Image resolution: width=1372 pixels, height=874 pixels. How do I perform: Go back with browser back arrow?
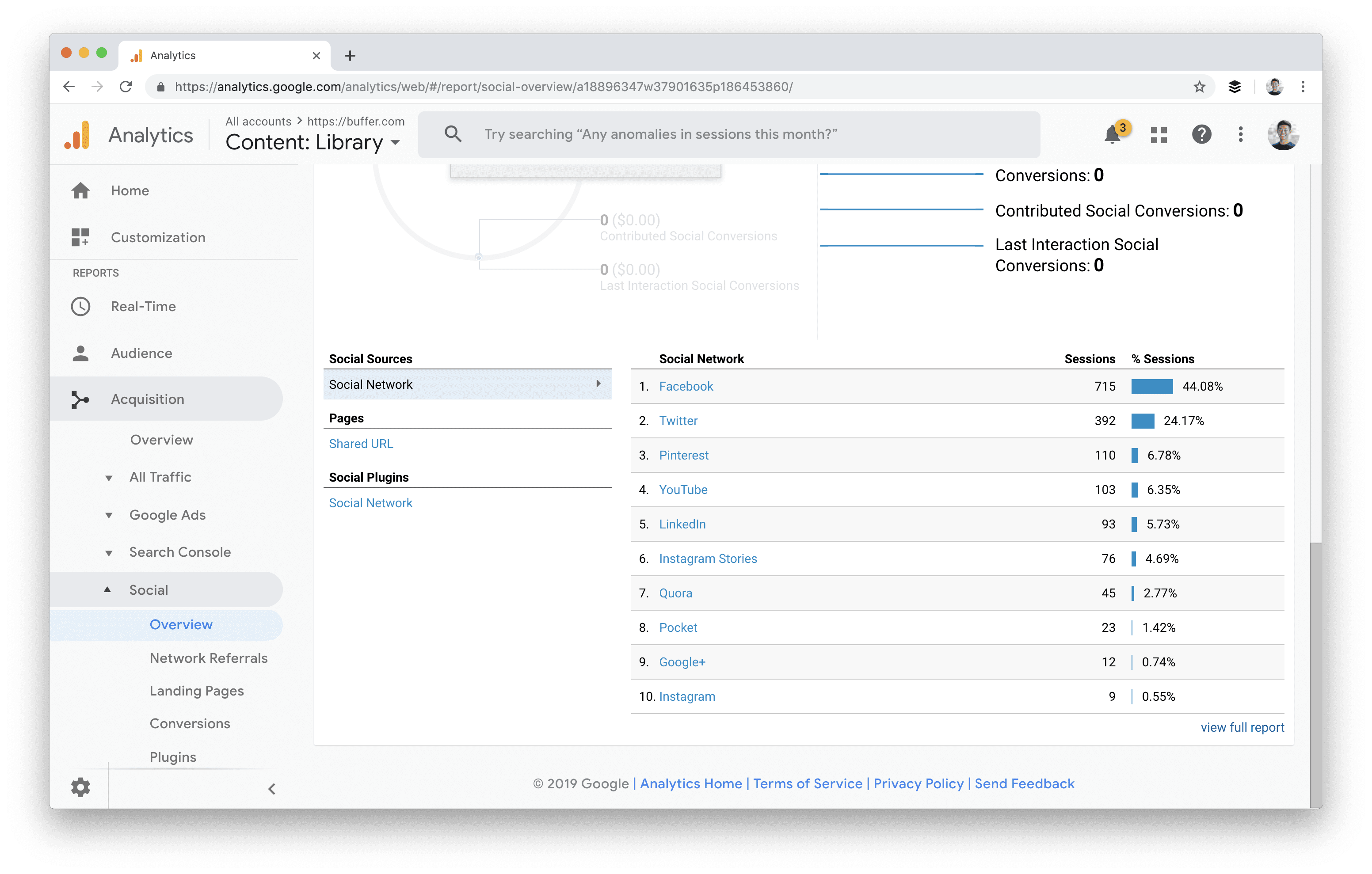(69, 87)
